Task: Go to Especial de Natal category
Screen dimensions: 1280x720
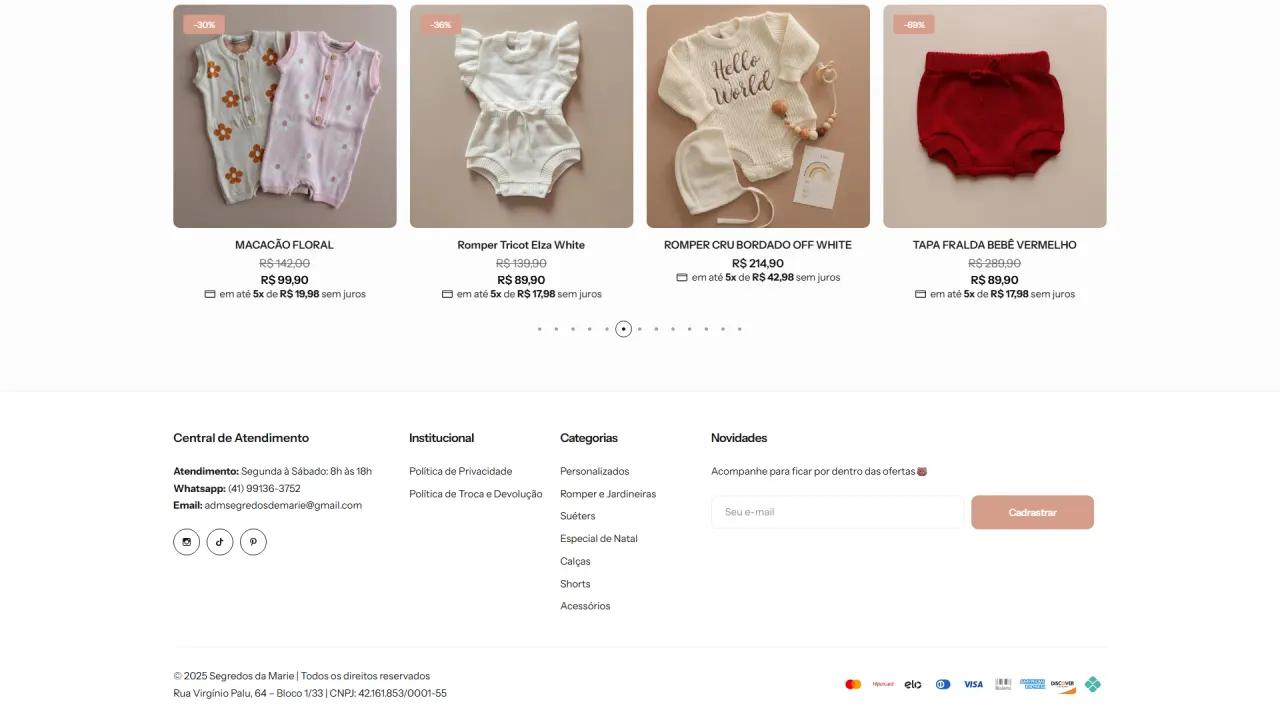Action: (599, 539)
